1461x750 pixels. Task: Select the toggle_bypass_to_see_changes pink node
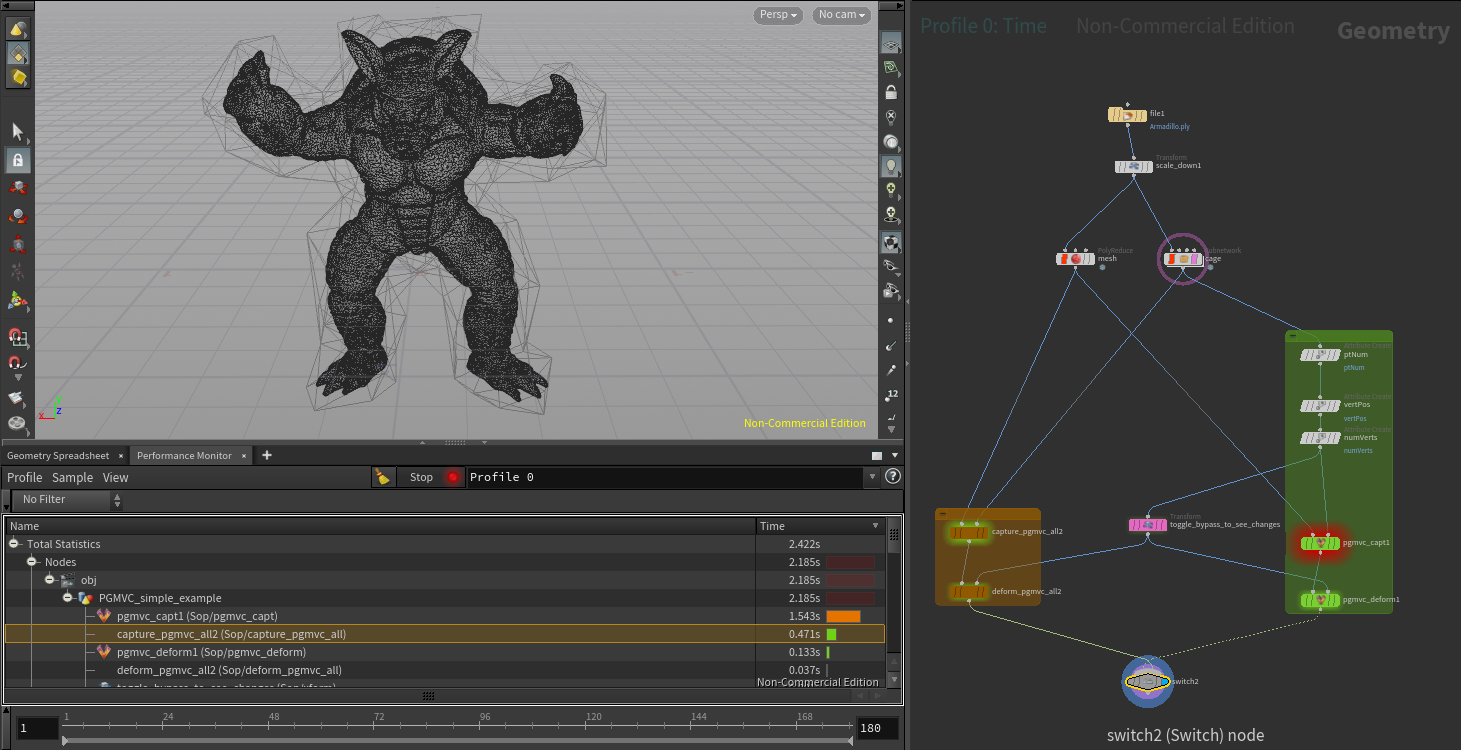point(1148,525)
